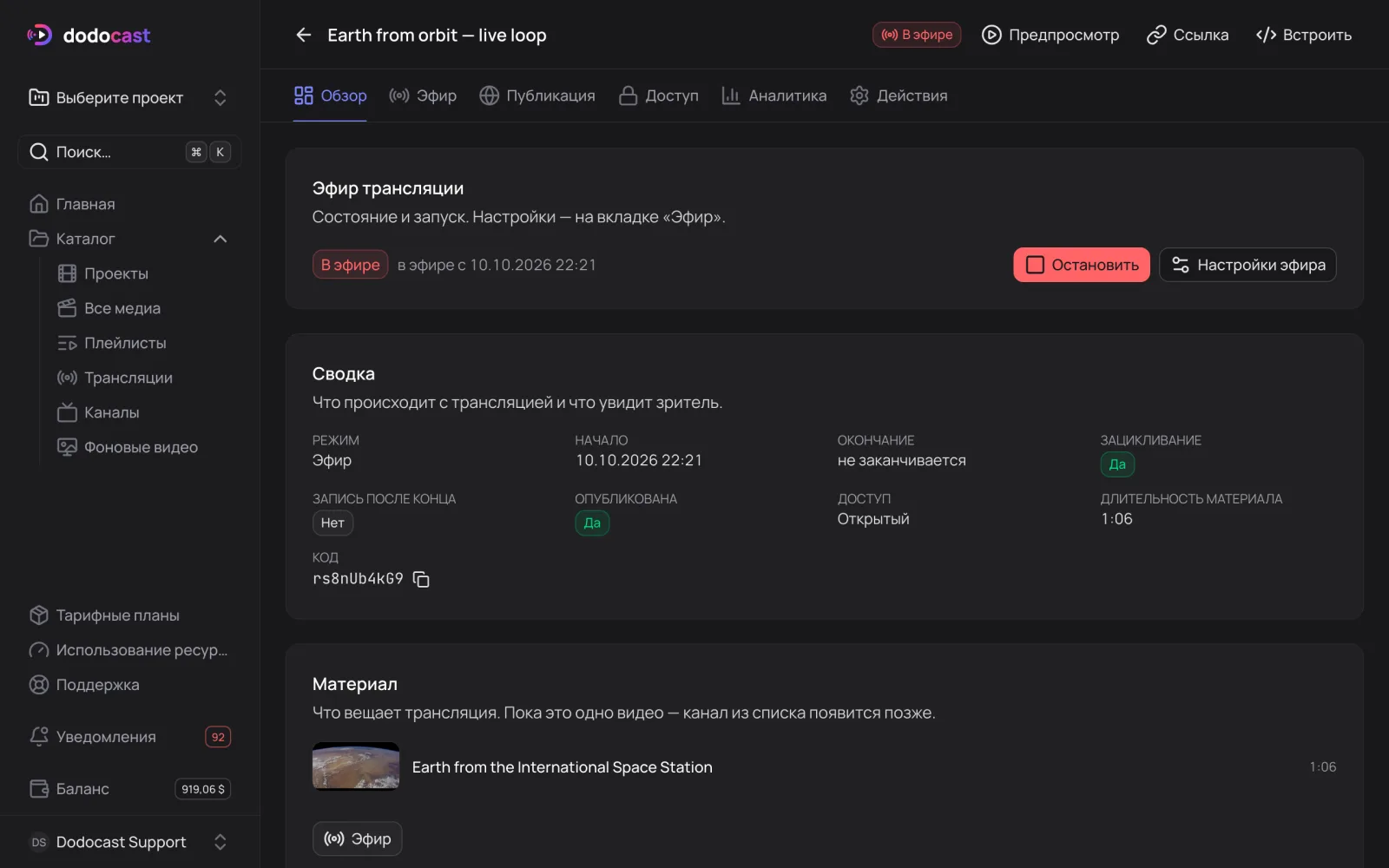1389x868 pixels.
Task: Go to Трансляции in the catalog
Action: (128, 378)
